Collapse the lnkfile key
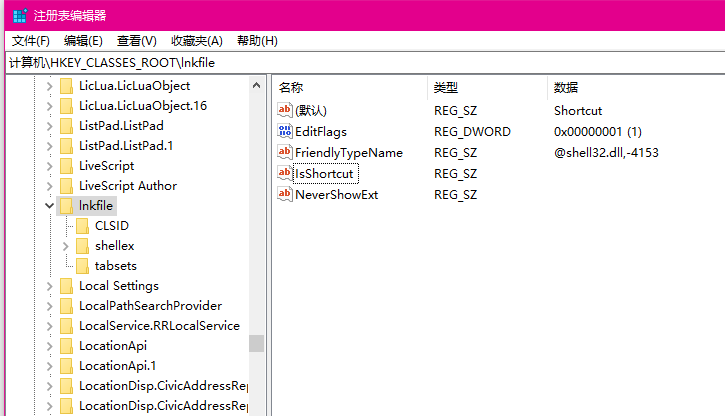The image size is (725, 416). [49, 206]
